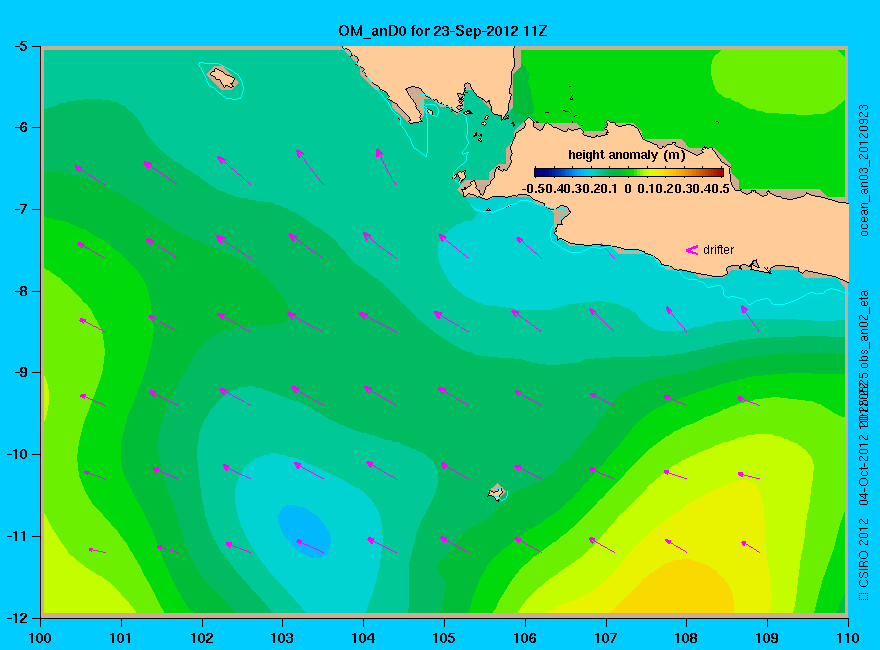Click x-axis label '107'
The width and height of the screenshot is (880, 650).
(x=606, y=638)
